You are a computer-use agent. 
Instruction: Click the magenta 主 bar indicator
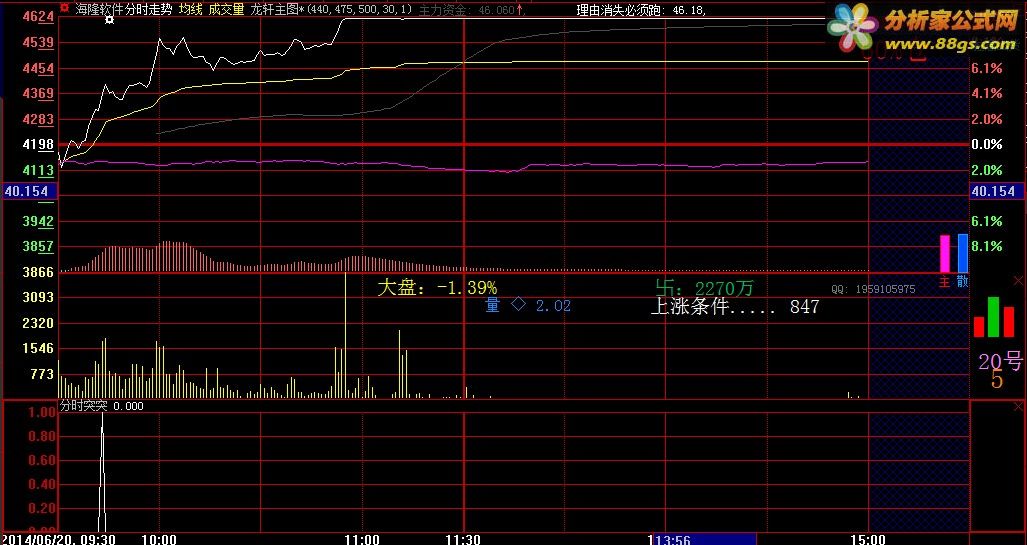944,254
